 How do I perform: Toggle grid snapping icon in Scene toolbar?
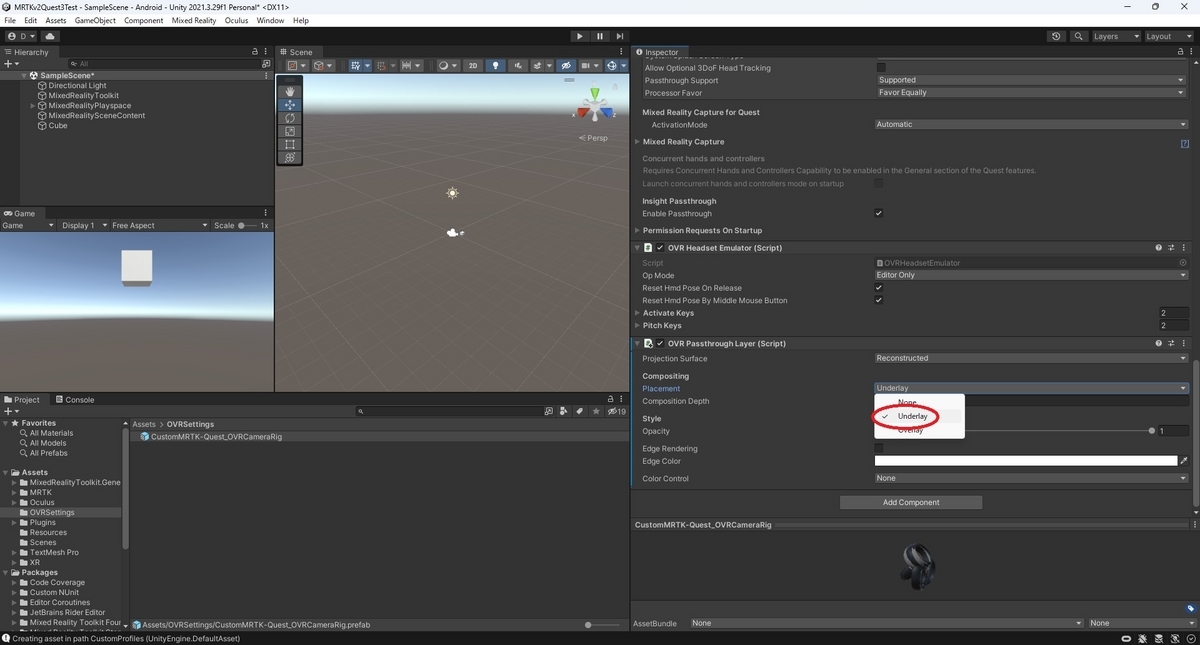(x=357, y=66)
